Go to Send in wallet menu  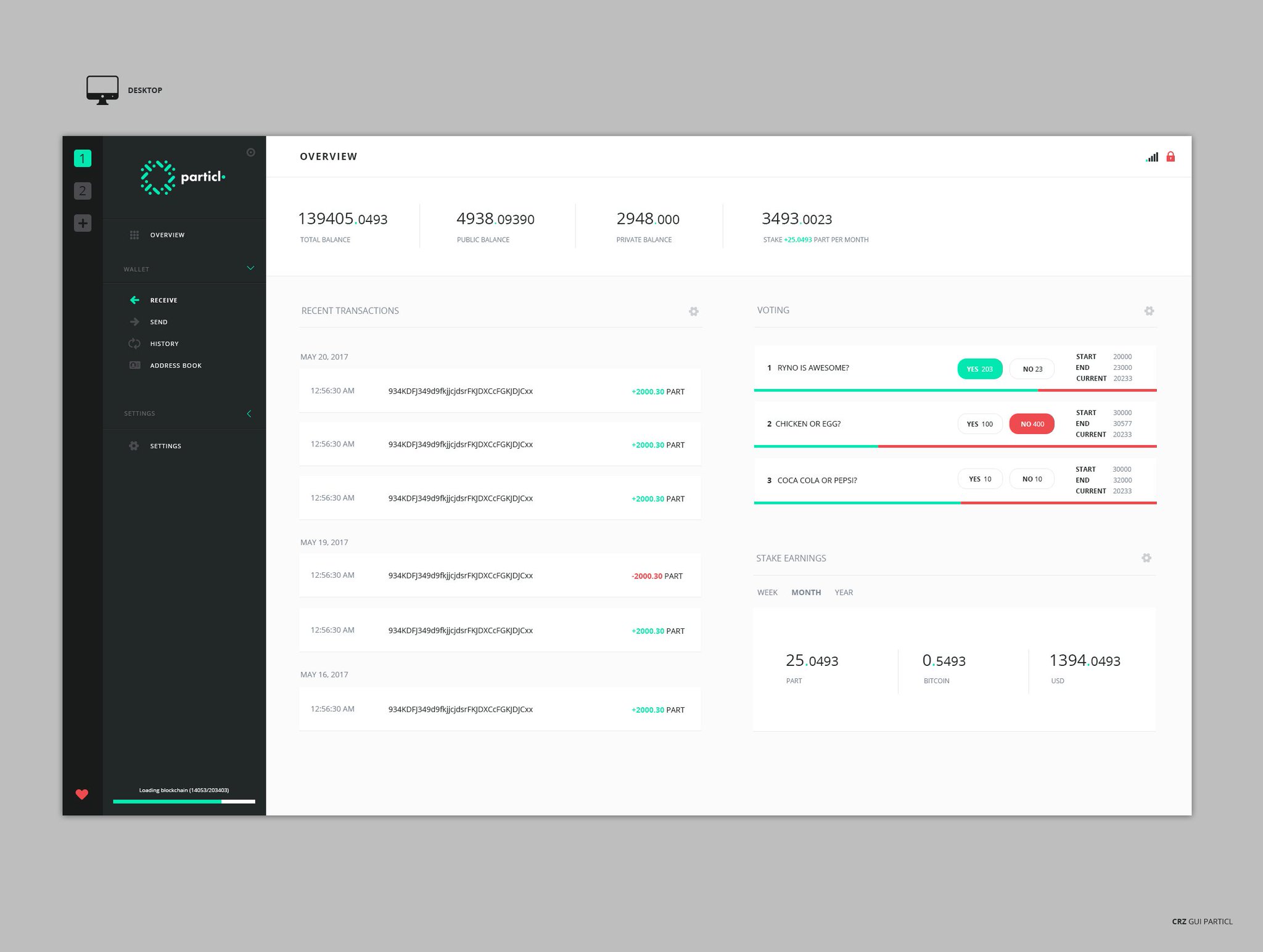[x=158, y=322]
